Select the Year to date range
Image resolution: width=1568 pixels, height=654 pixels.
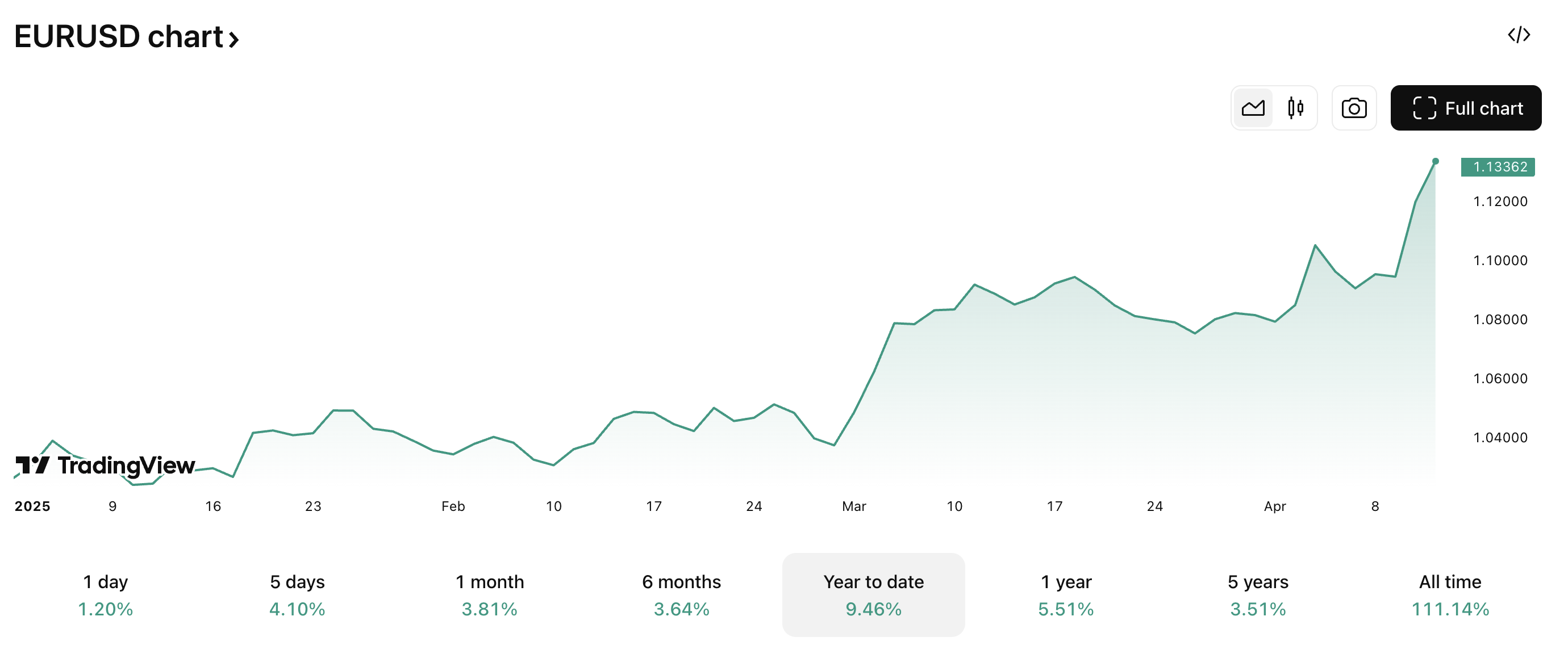(874, 594)
